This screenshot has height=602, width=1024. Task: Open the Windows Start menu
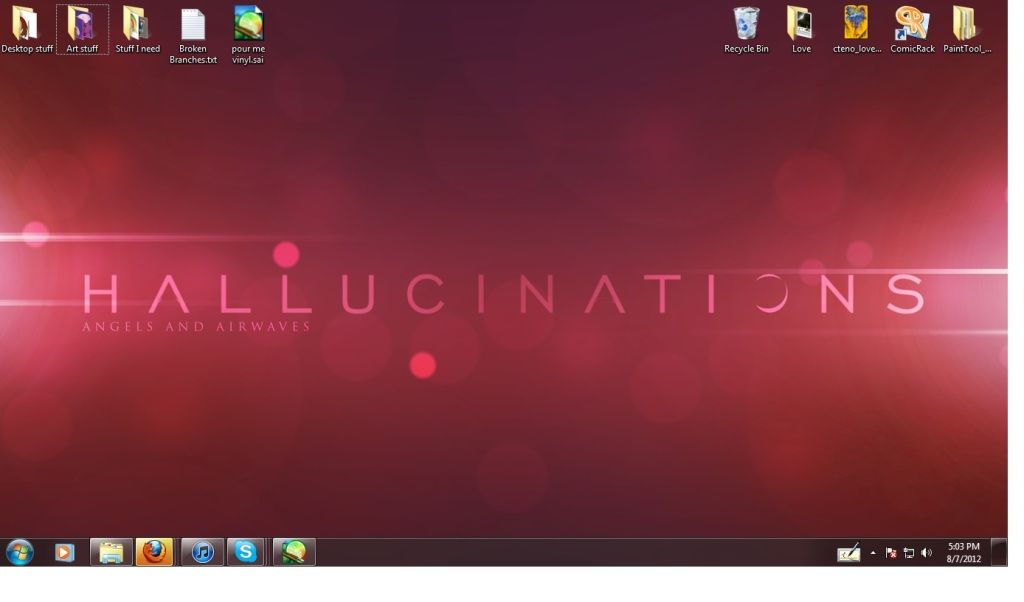click(20, 552)
